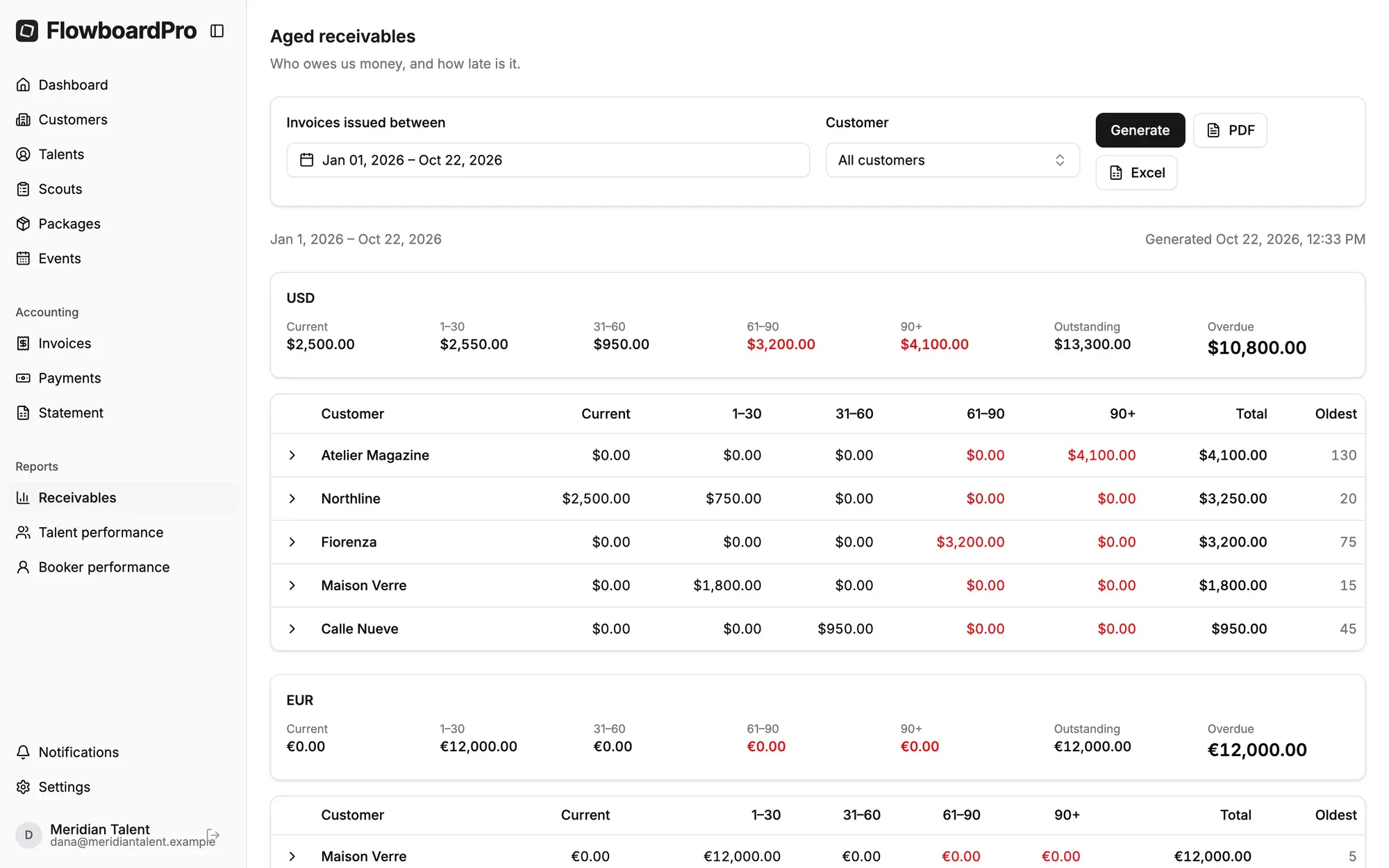The height and width of the screenshot is (868, 1389).
Task: Click the Oldest column header in USD table
Action: [x=1336, y=413]
